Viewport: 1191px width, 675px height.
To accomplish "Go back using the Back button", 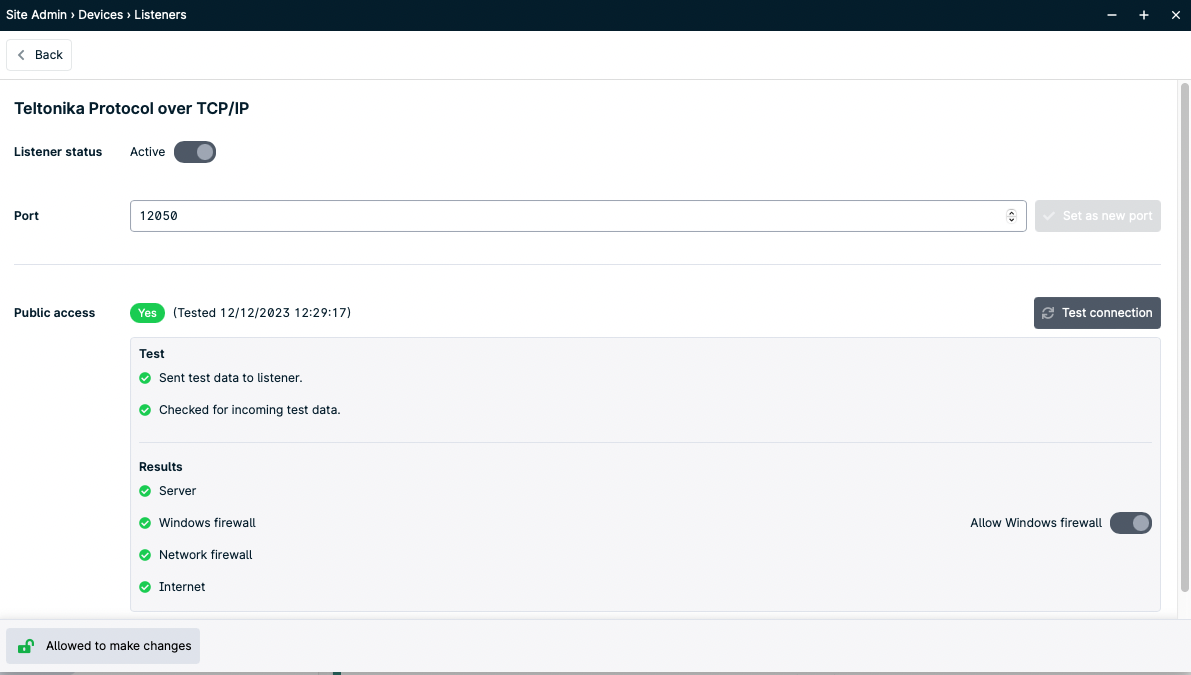I will pos(39,55).
